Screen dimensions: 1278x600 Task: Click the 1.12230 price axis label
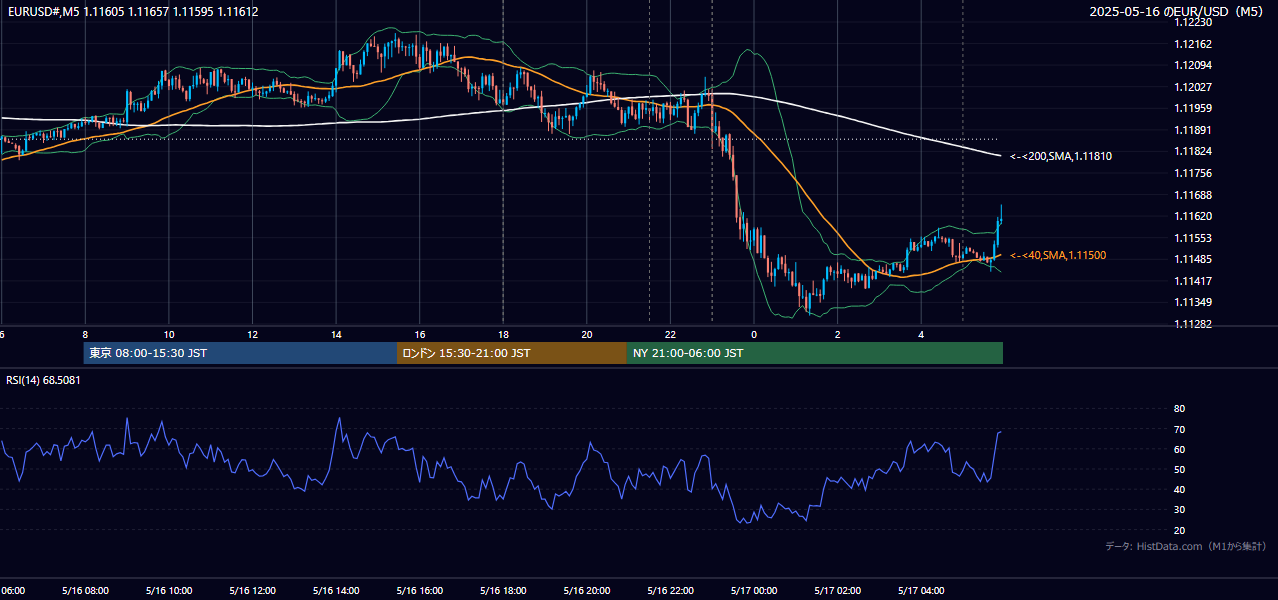[x=1193, y=22]
